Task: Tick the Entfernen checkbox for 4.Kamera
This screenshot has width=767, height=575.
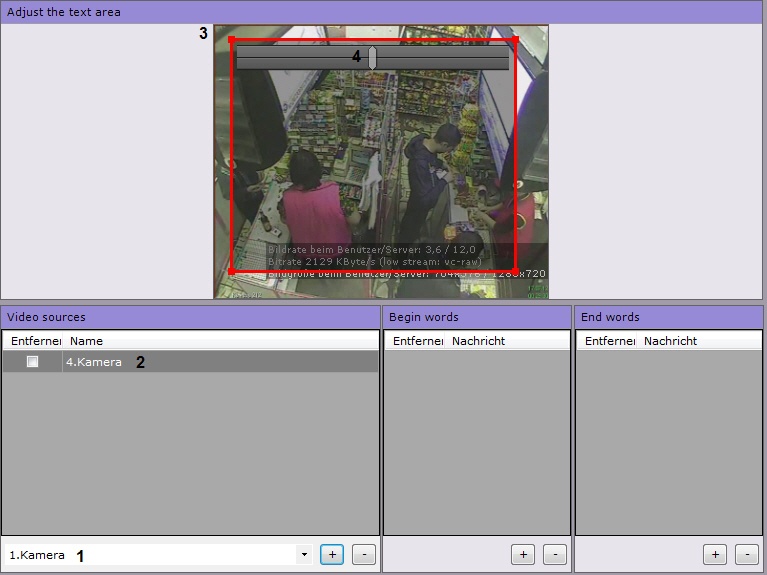Action: [x=32, y=362]
